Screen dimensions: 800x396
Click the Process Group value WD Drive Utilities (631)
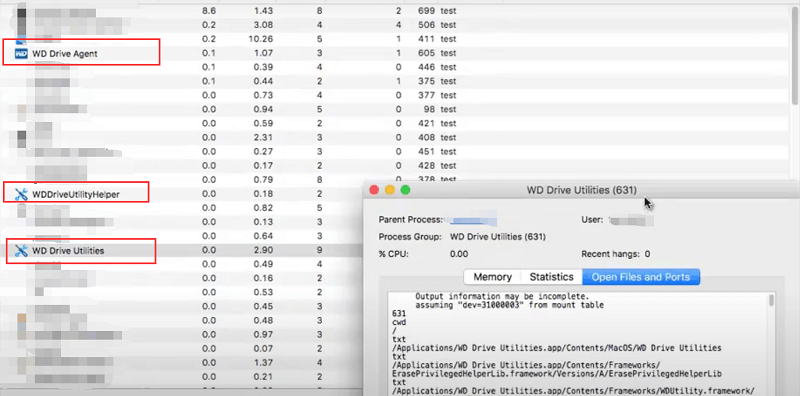498,237
